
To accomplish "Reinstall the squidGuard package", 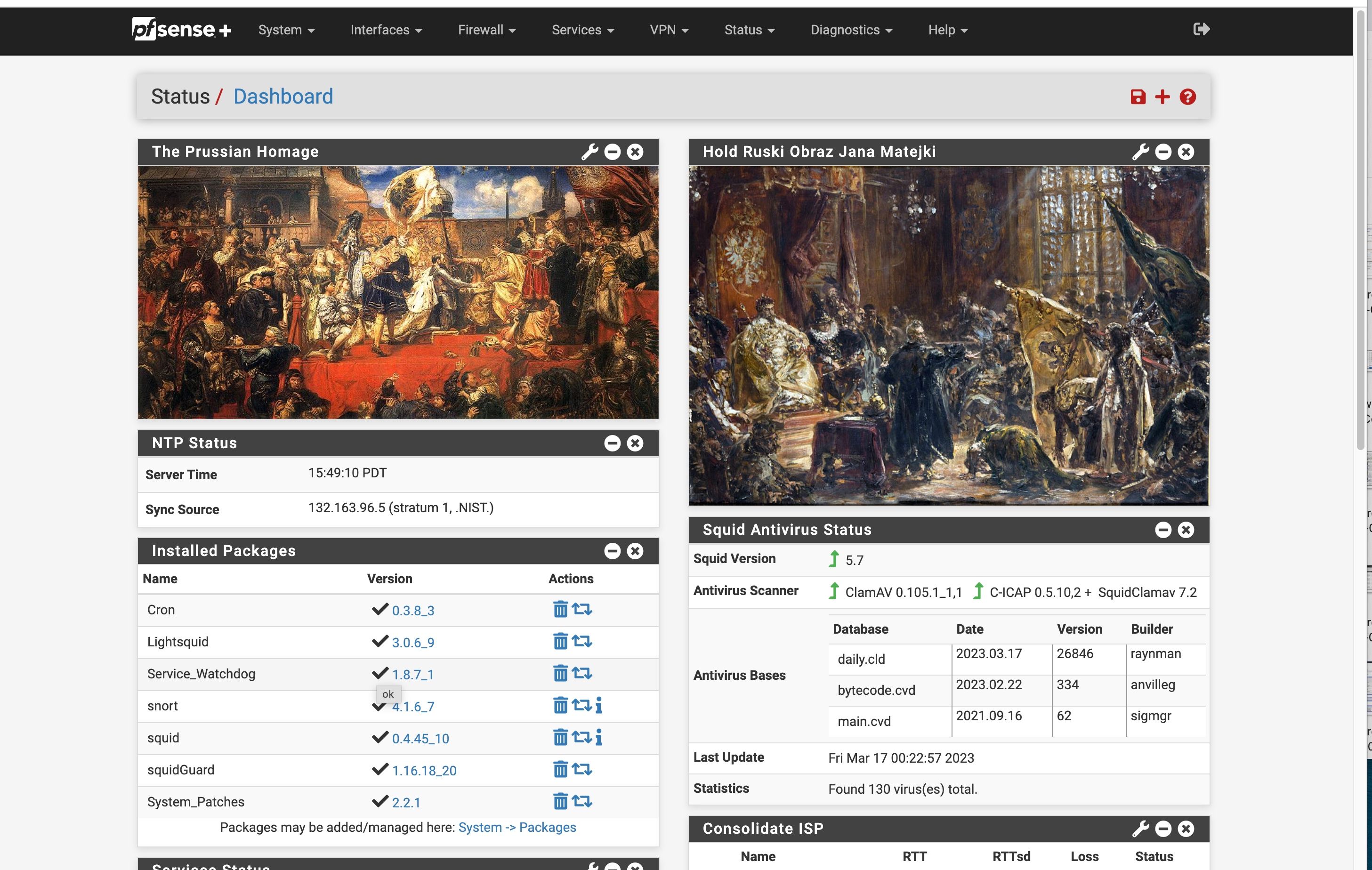I will click(x=582, y=769).
